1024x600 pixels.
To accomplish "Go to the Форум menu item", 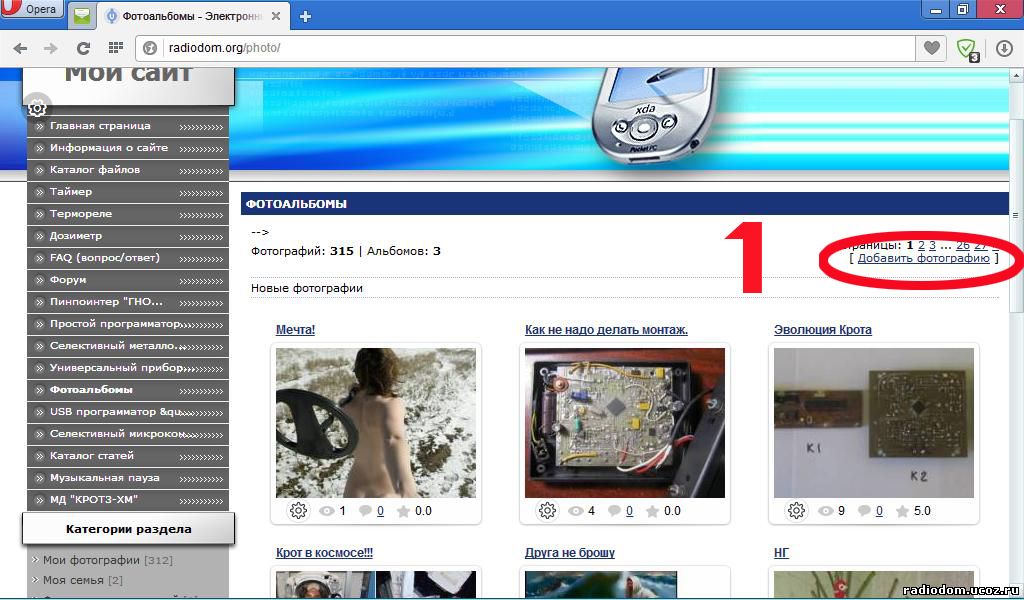I will [x=128, y=280].
